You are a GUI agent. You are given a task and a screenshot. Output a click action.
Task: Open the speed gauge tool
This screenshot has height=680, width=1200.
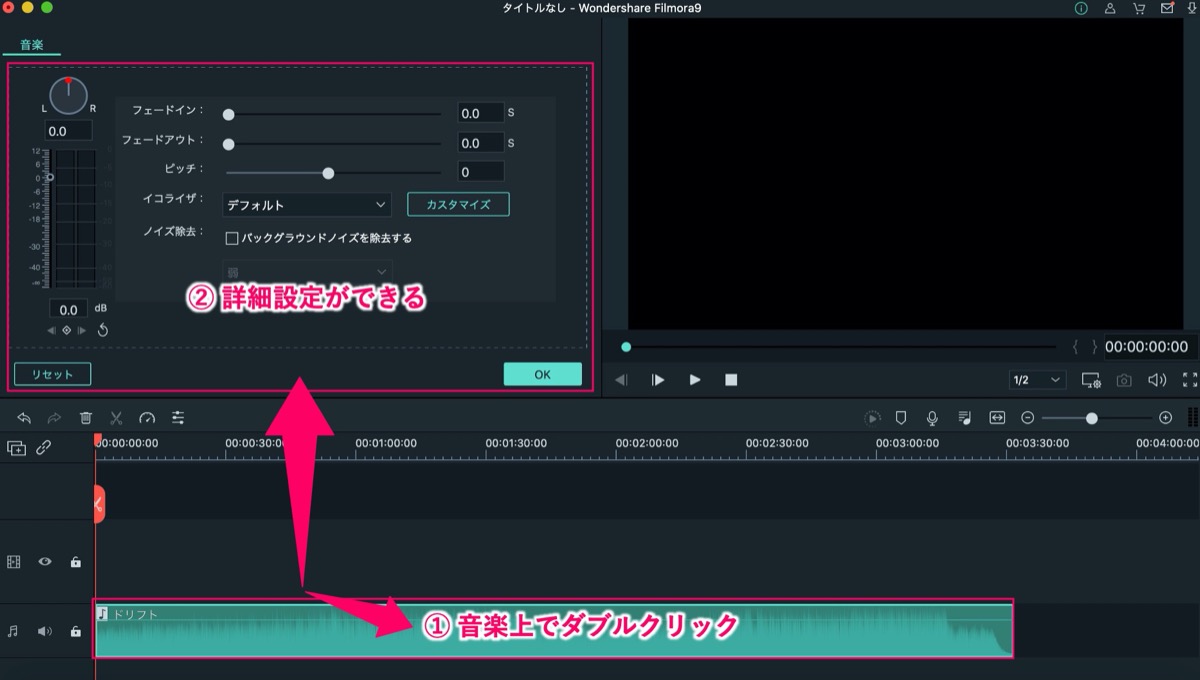(147, 418)
